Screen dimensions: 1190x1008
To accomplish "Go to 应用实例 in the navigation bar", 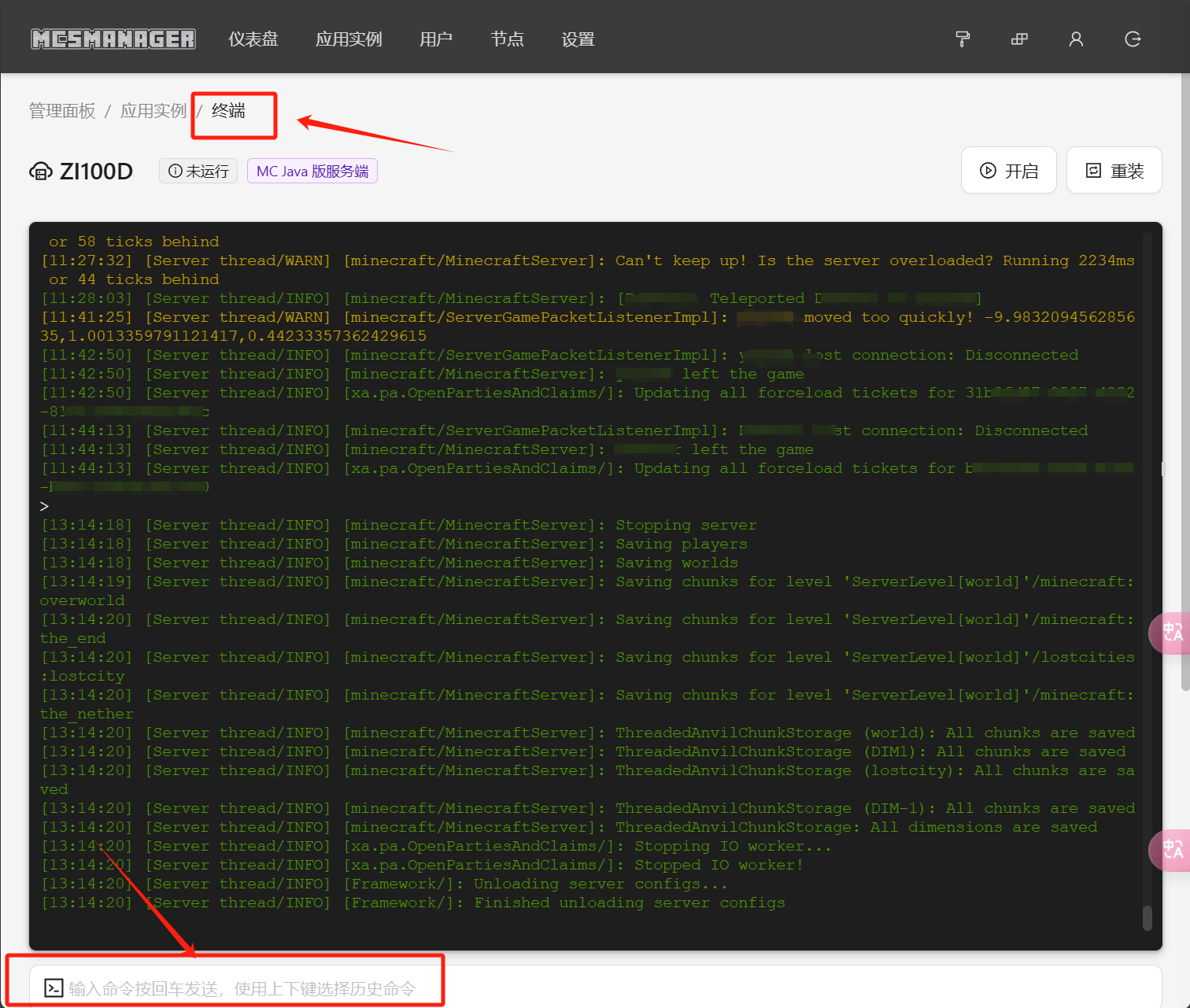I will (x=349, y=39).
